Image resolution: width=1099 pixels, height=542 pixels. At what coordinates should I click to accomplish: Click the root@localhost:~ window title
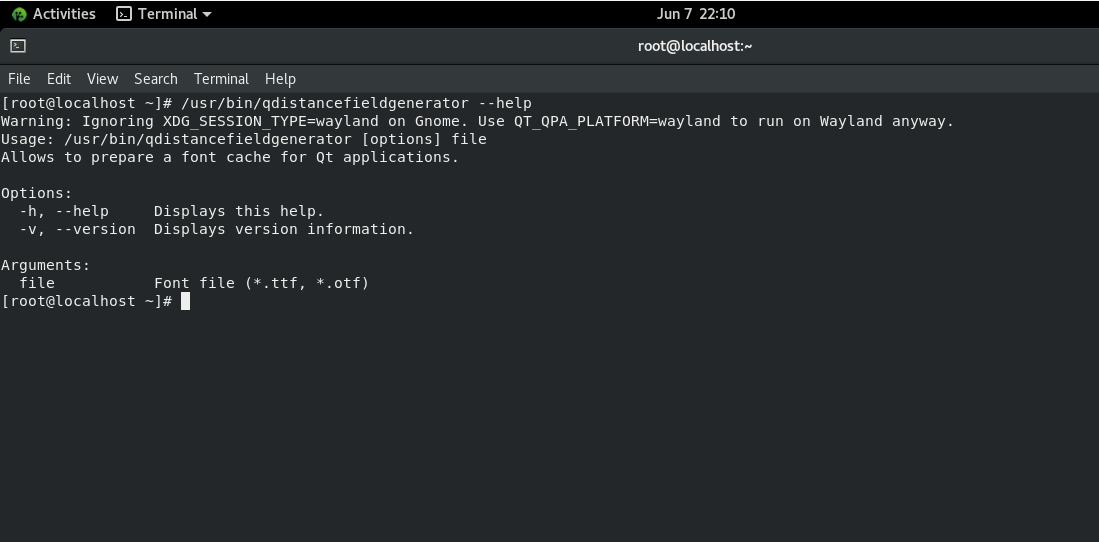(x=695, y=46)
